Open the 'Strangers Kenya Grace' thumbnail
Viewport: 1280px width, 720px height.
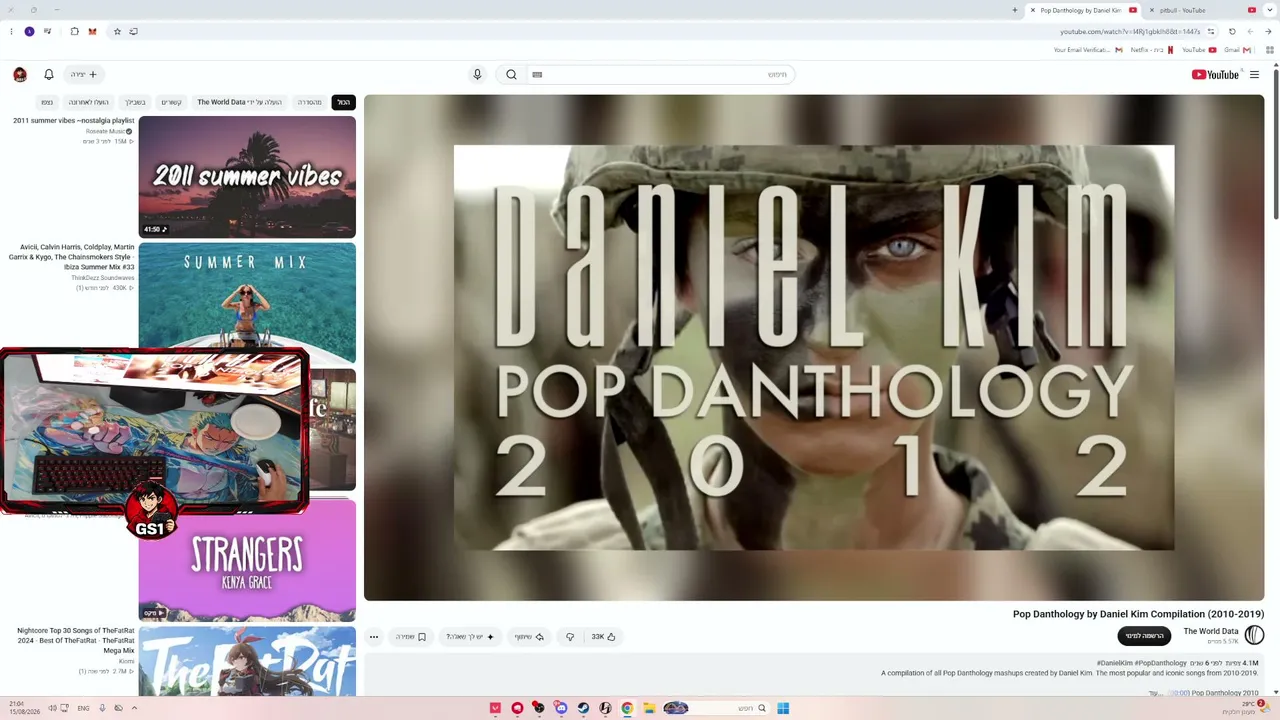pos(247,560)
